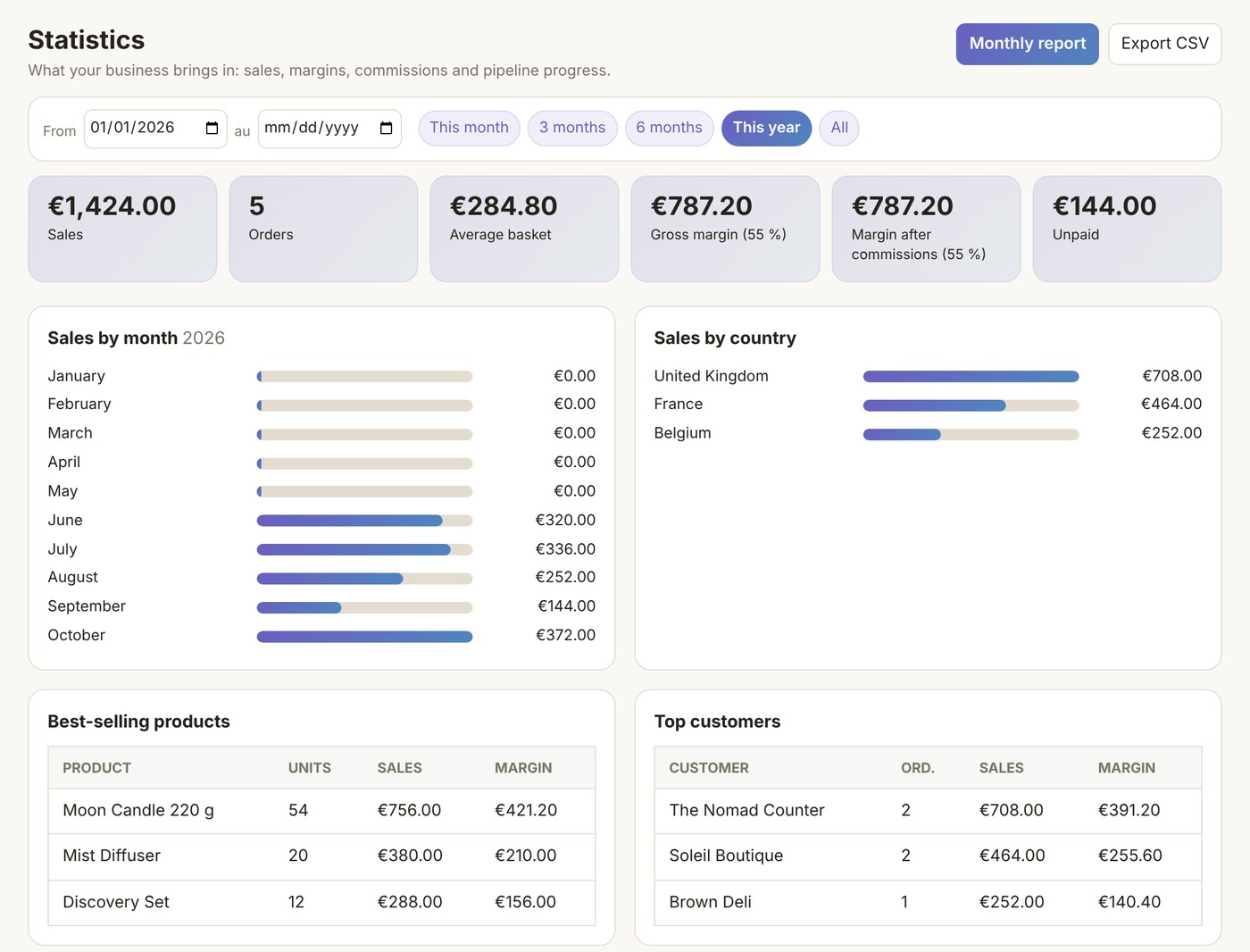The height and width of the screenshot is (952, 1250).
Task: Click the Sales by month 2026 heading
Action: tap(136, 338)
